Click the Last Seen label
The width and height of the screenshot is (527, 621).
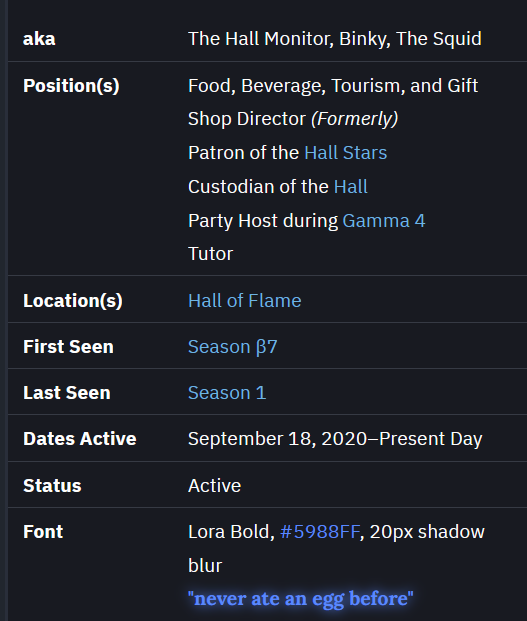tap(67, 393)
